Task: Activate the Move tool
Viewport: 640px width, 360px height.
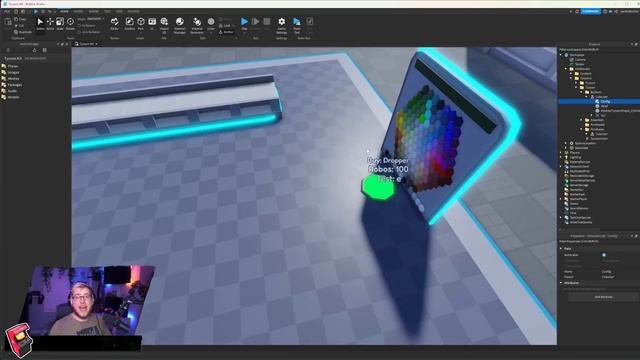Action: pos(50,24)
